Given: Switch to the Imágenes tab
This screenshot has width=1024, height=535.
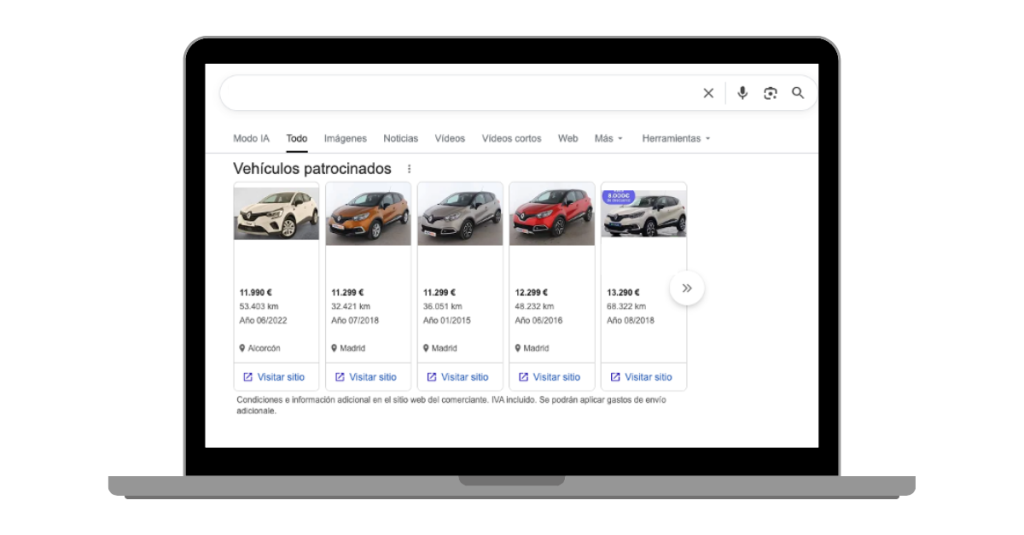Looking at the screenshot, I should (x=345, y=138).
